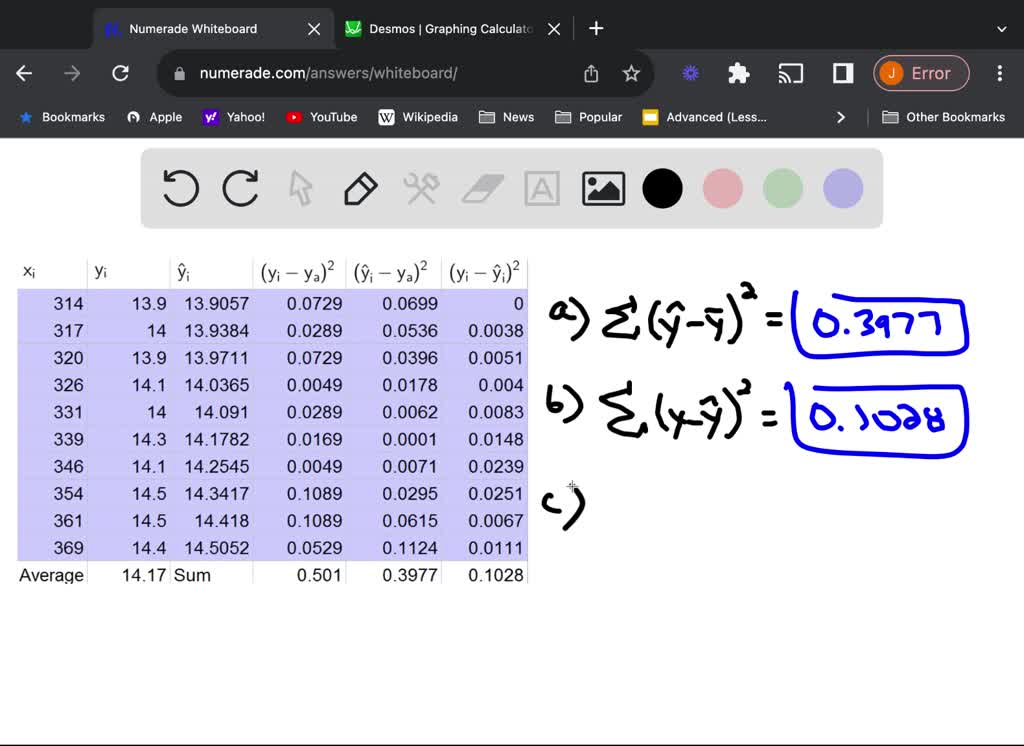This screenshot has height=746, width=1024.
Task: Click the Undo arrow on the whiteboard toolbar
Action: point(180,188)
